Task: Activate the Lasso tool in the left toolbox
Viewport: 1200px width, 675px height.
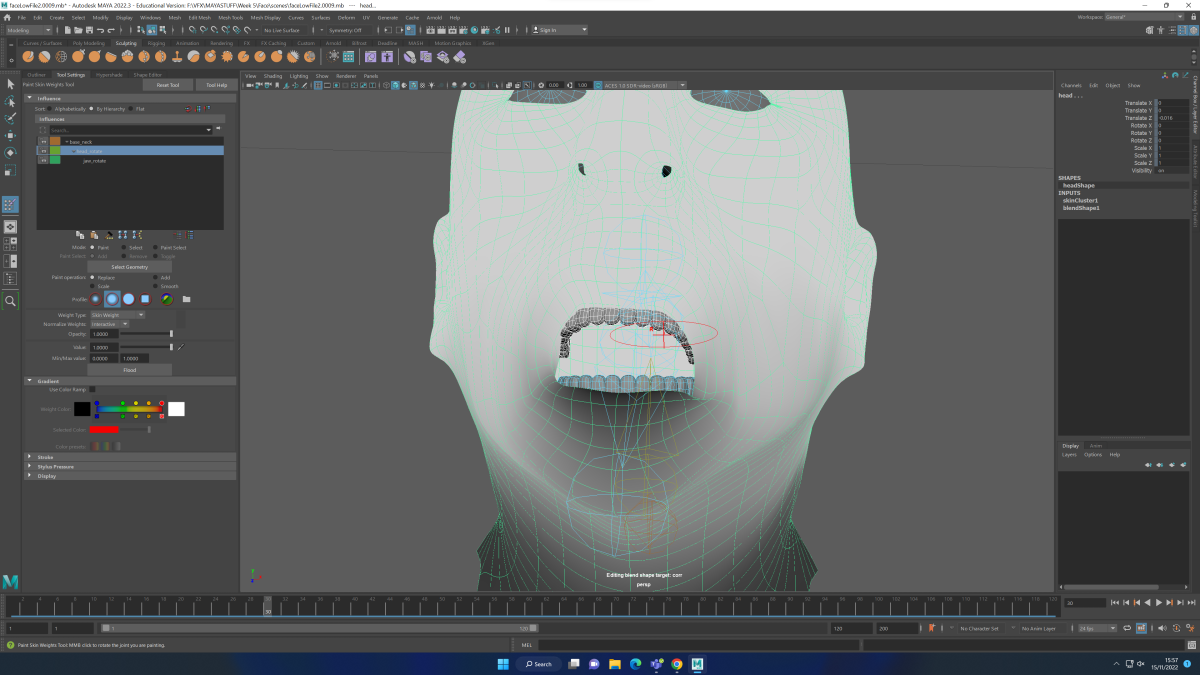Action: pyautogui.click(x=8, y=102)
